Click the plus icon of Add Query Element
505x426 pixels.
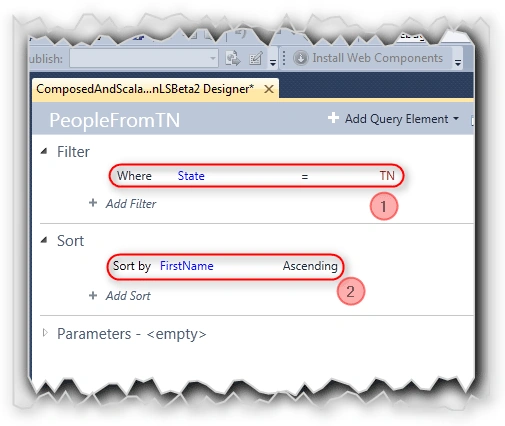(333, 118)
